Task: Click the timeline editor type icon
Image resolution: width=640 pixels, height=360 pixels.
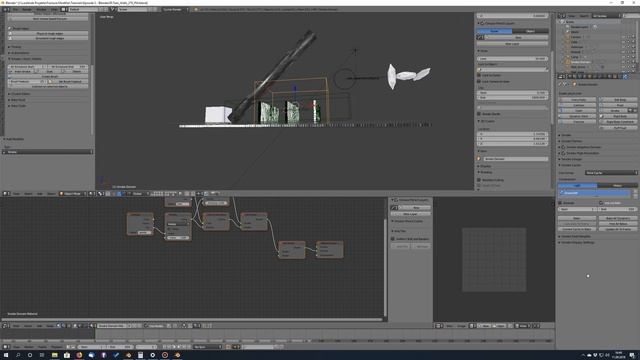Action: 5,347
